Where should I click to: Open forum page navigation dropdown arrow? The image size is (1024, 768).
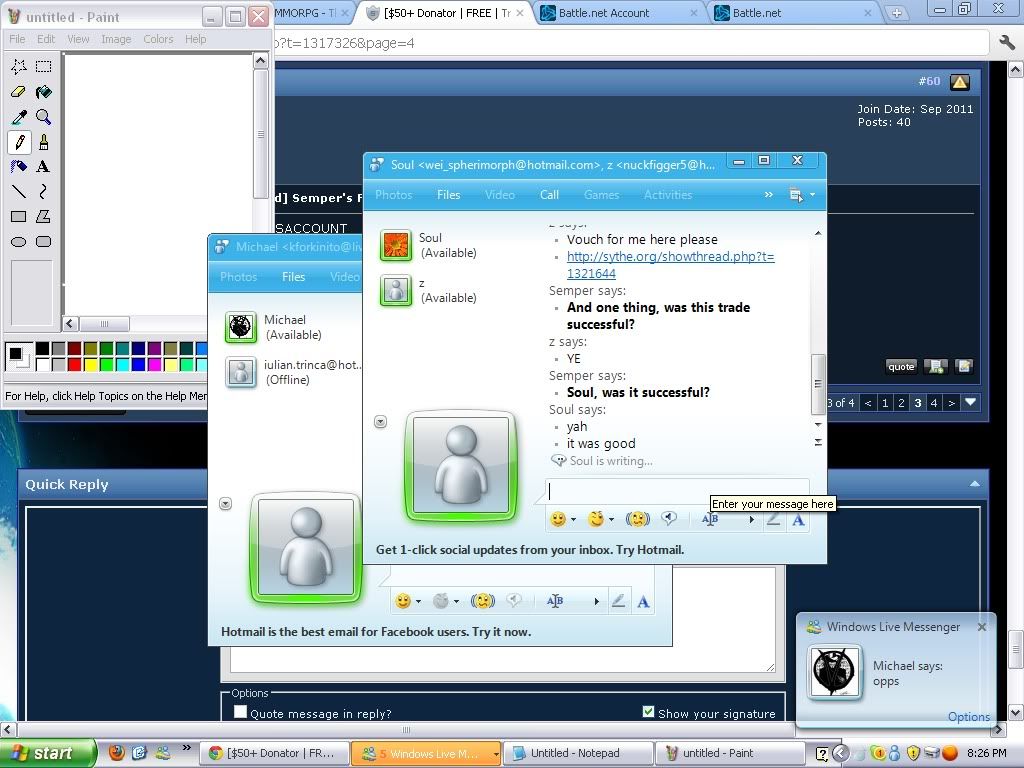pos(970,402)
